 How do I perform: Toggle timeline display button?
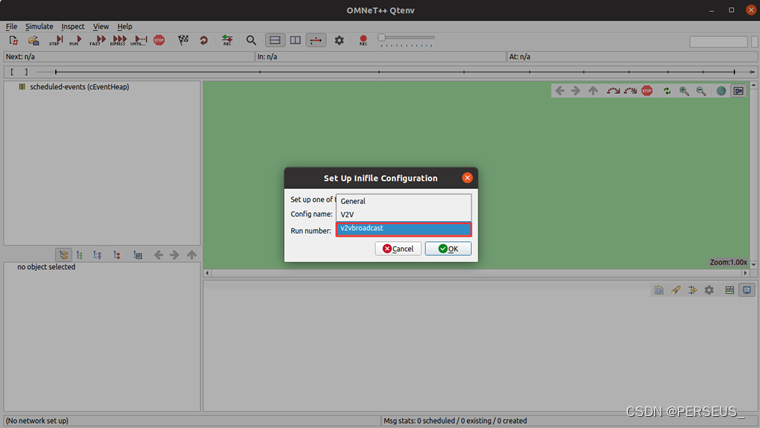coord(316,40)
